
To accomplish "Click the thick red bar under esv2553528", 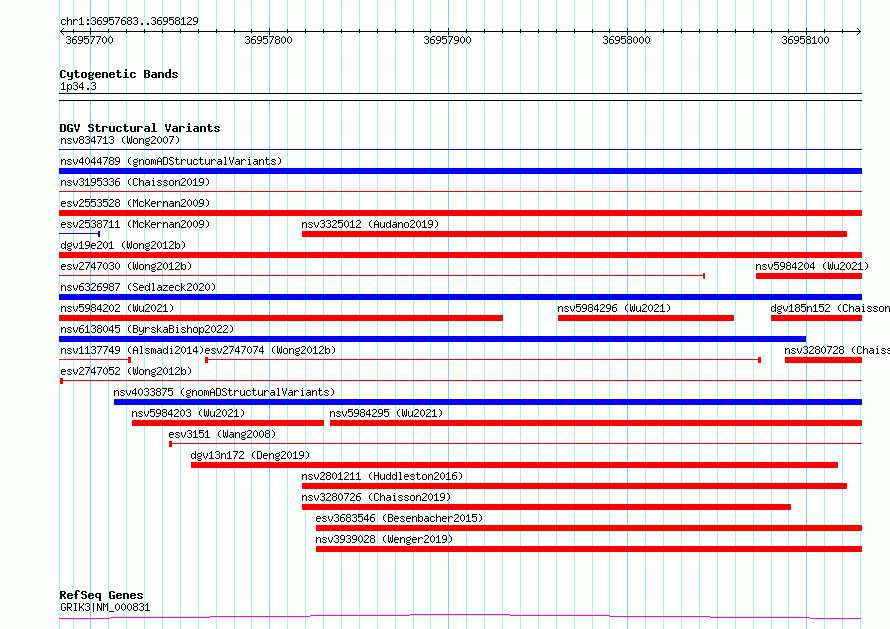I will (460, 213).
